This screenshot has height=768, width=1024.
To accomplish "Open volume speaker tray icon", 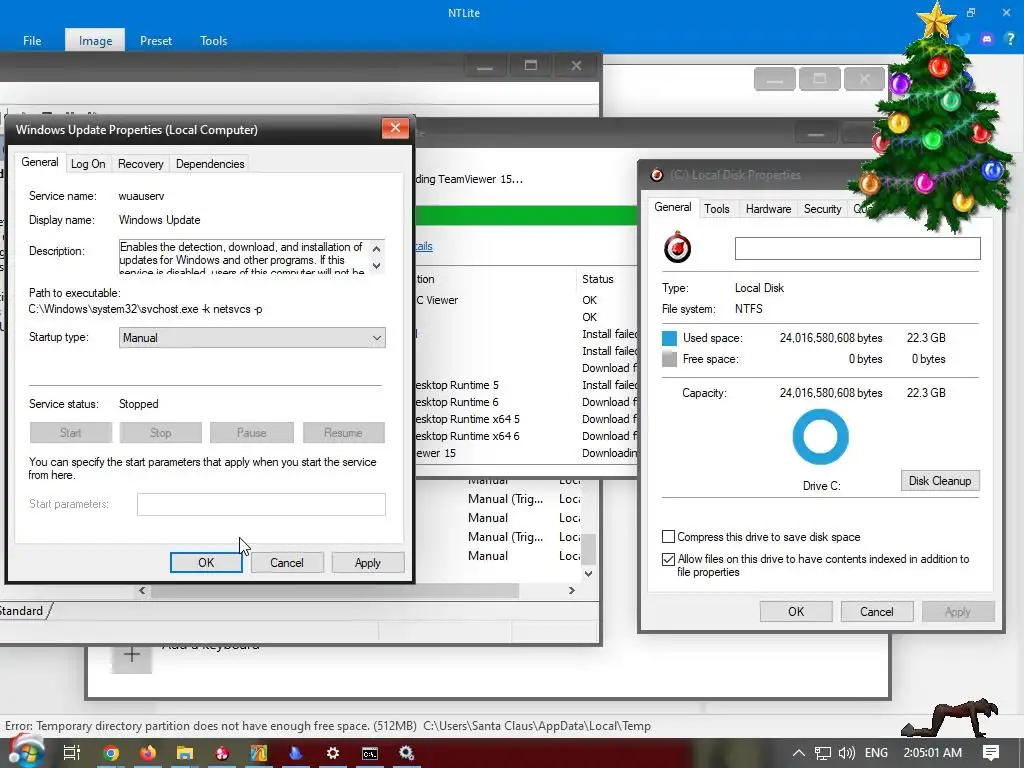I will pyautogui.click(x=846, y=753).
